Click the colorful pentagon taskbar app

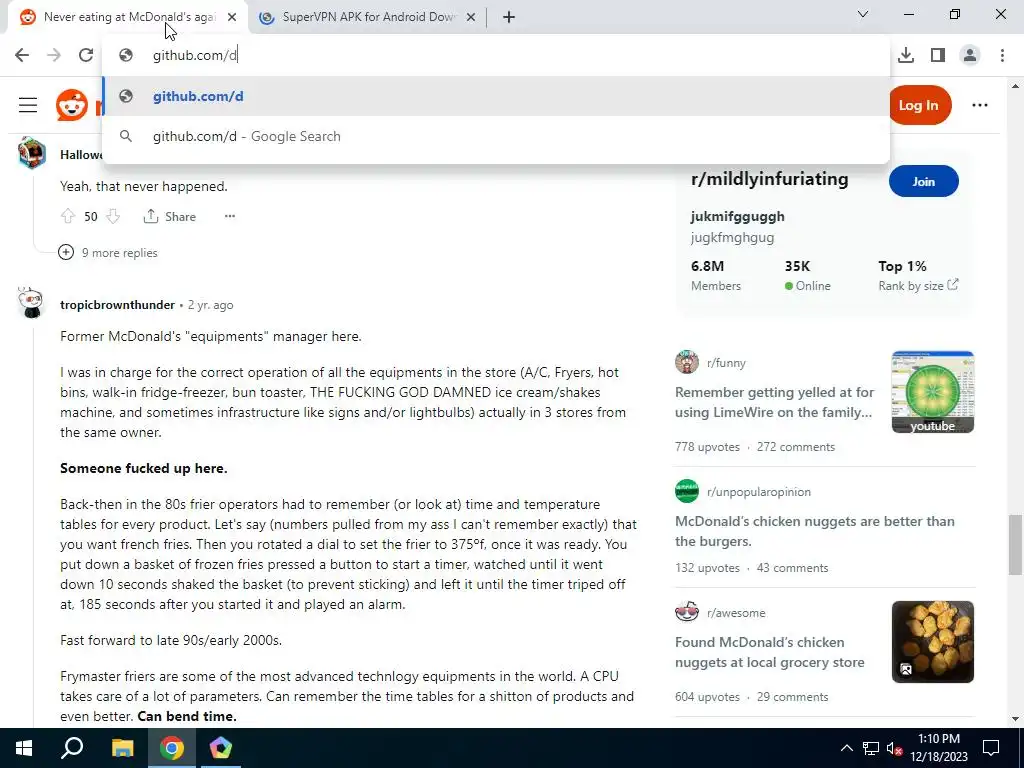(221, 748)
